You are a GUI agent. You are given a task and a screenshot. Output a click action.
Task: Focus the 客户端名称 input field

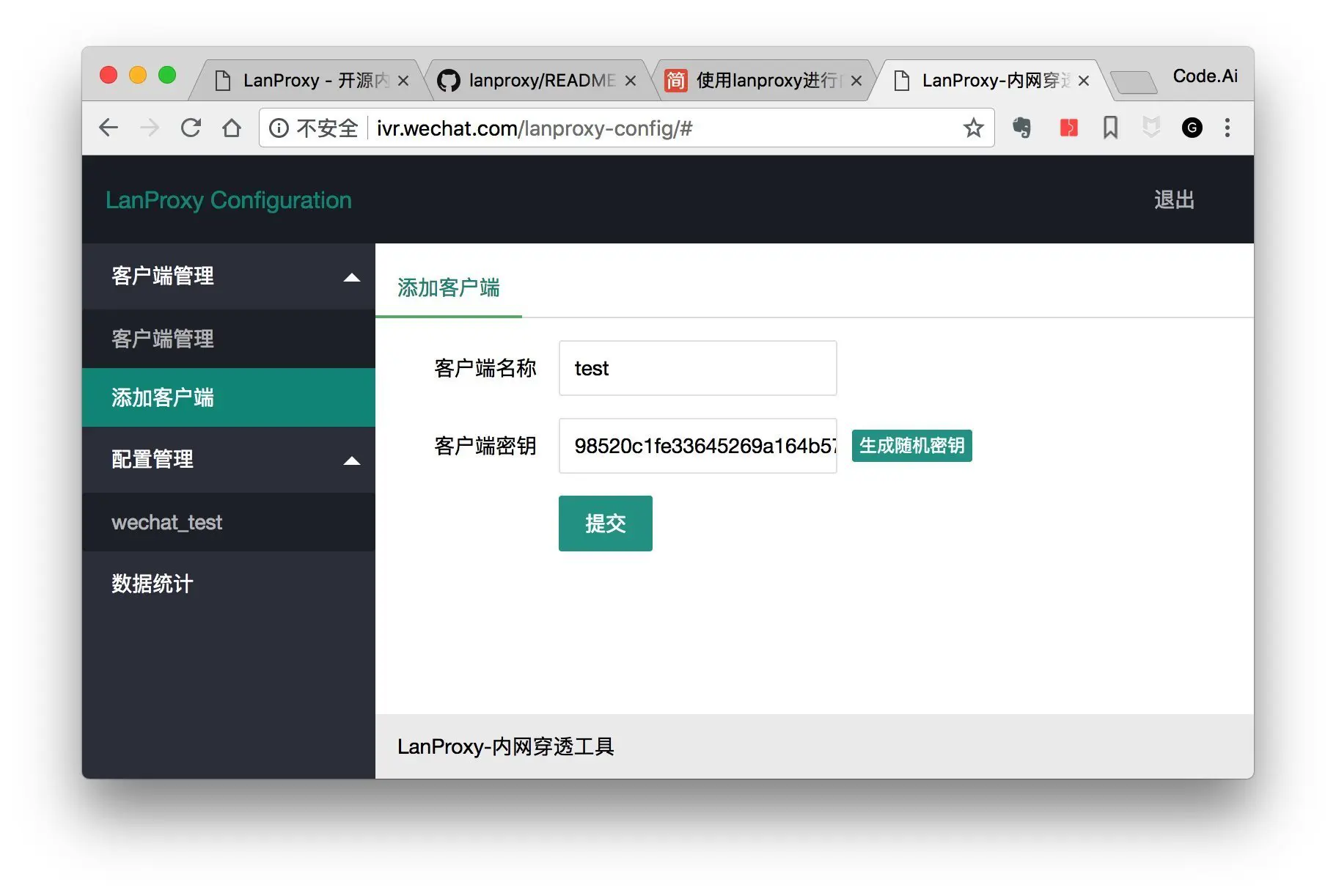(697, 368)
